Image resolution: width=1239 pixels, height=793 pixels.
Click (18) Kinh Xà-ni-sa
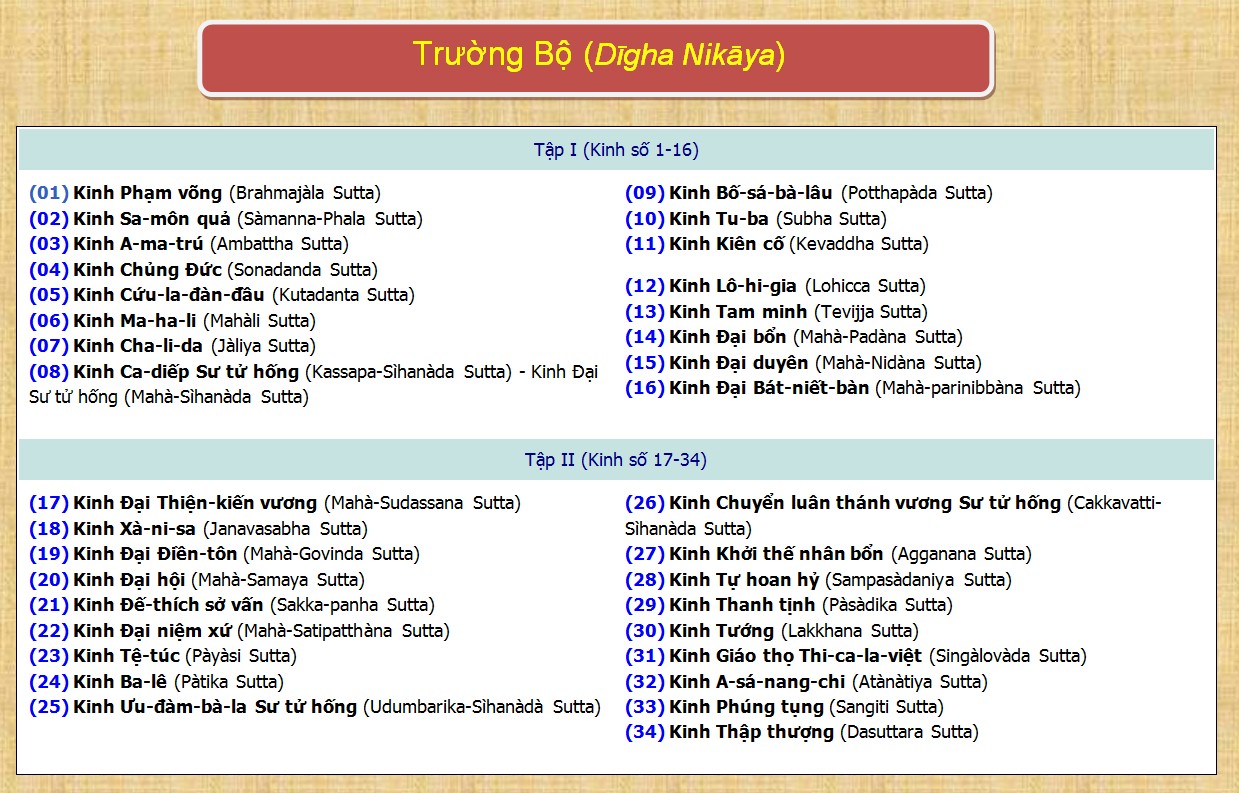point(112,528)
